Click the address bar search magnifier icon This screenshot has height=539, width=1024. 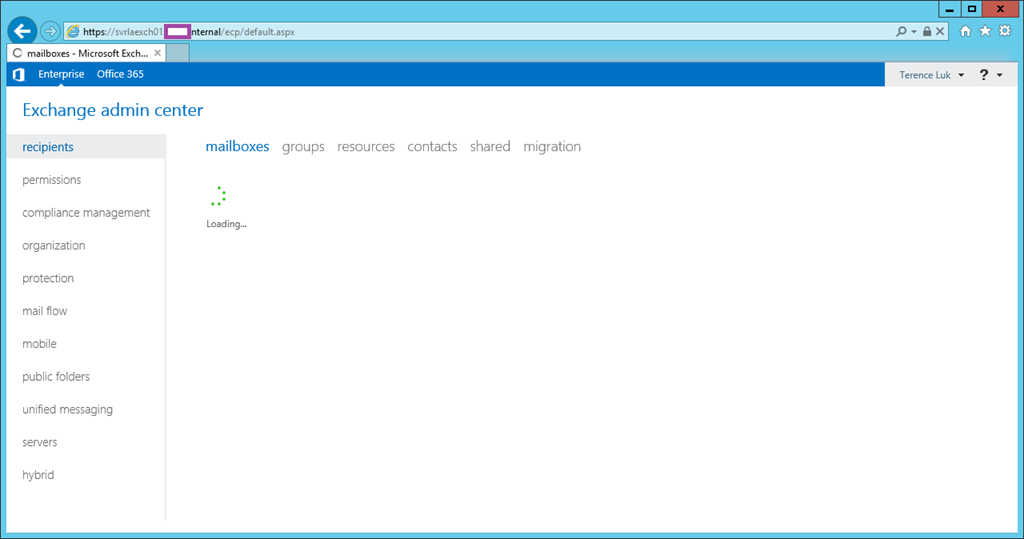(901, 31)
